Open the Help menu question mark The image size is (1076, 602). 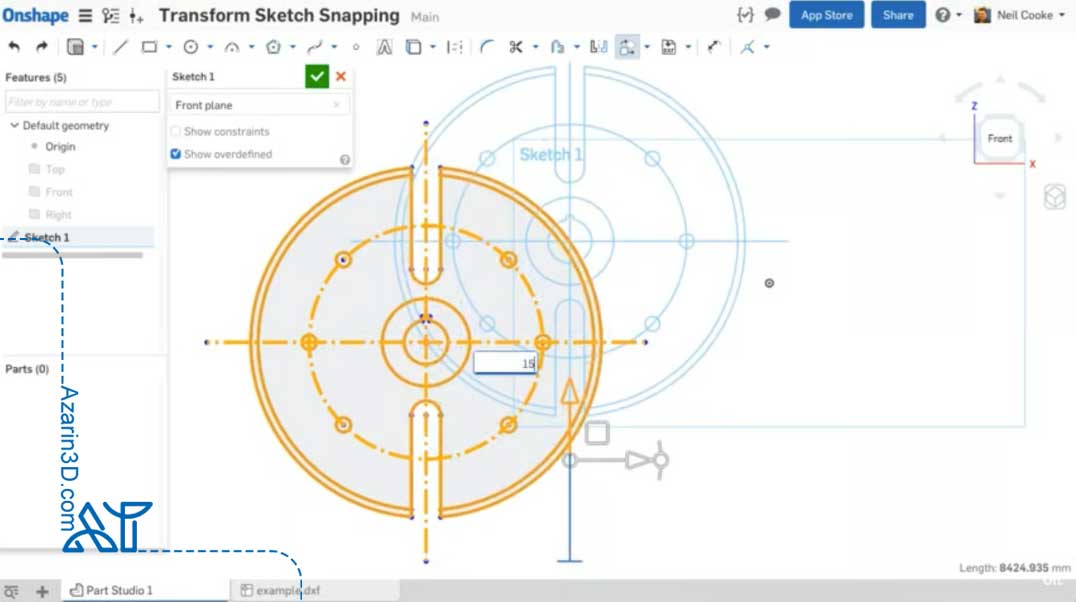(944, 15)
